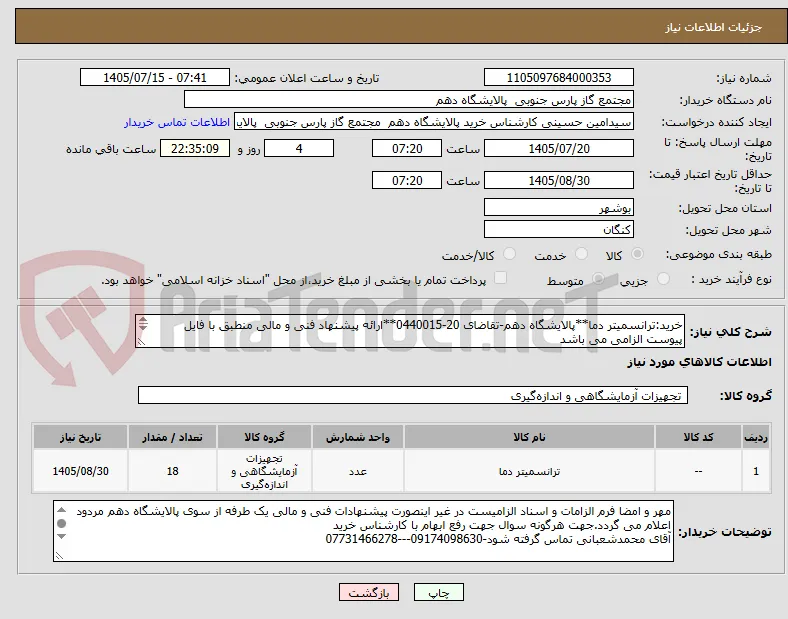This screenshot has width=788, height=619.
Task: Select the خدمت radio button
Action: tap(581, 254)
